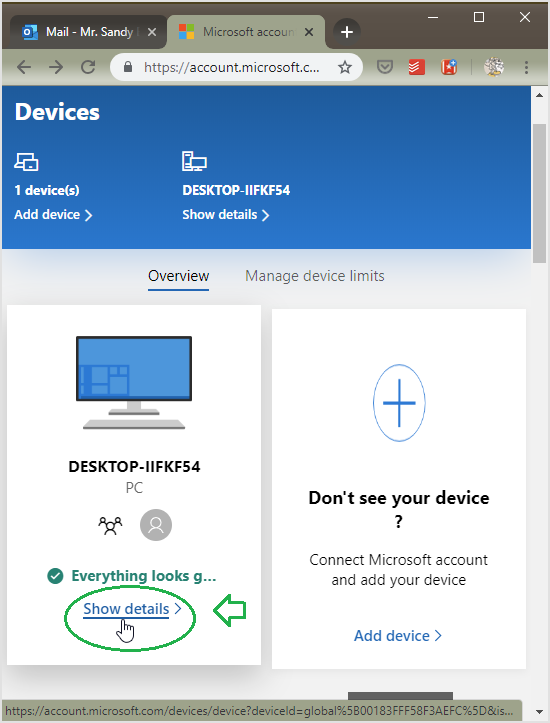This screenshot has height=723, width=550.
Task: Click the scrollbar up arrow
Action: click(539, 95)
